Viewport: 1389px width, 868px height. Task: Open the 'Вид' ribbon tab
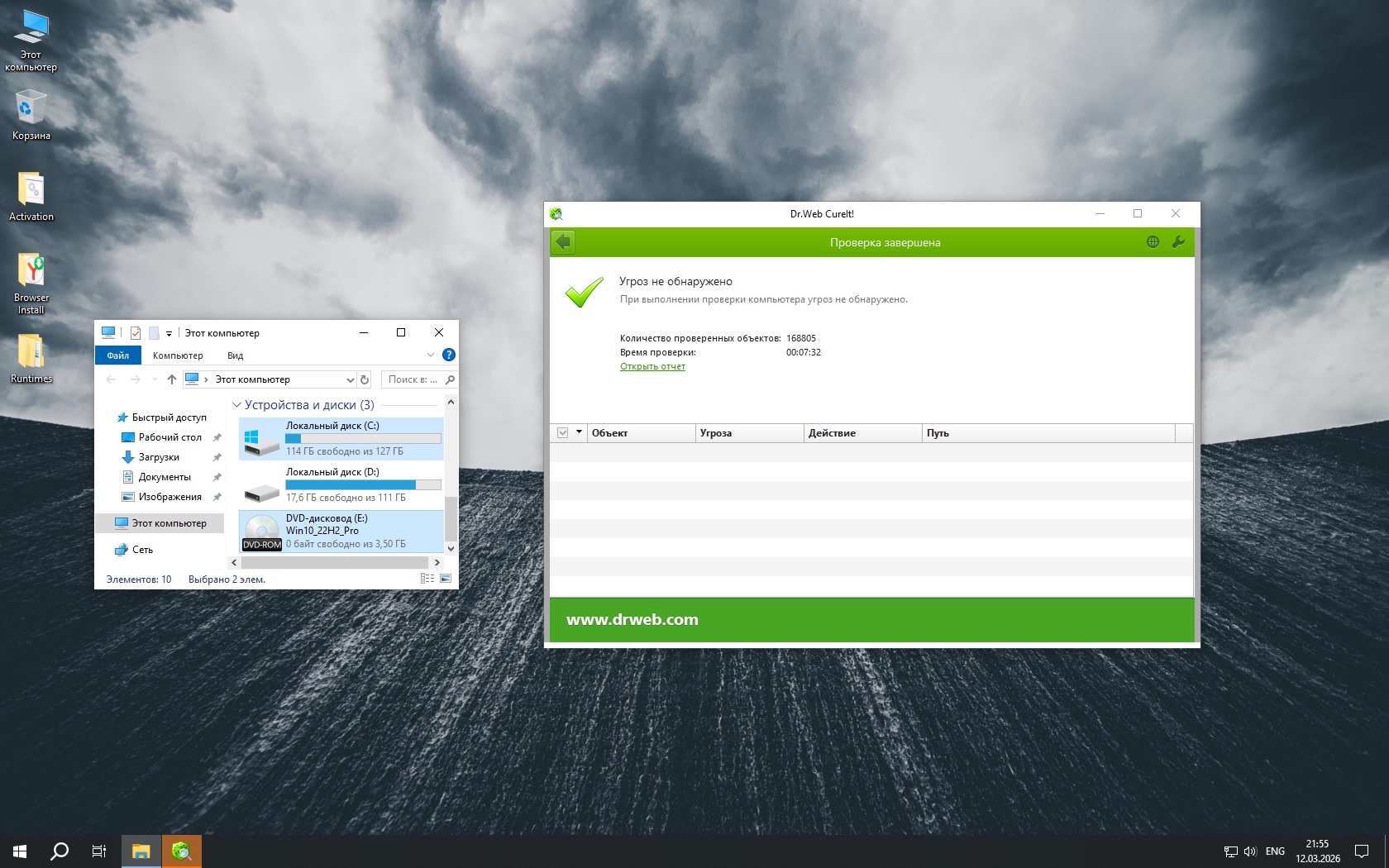(x=235, y=355)
